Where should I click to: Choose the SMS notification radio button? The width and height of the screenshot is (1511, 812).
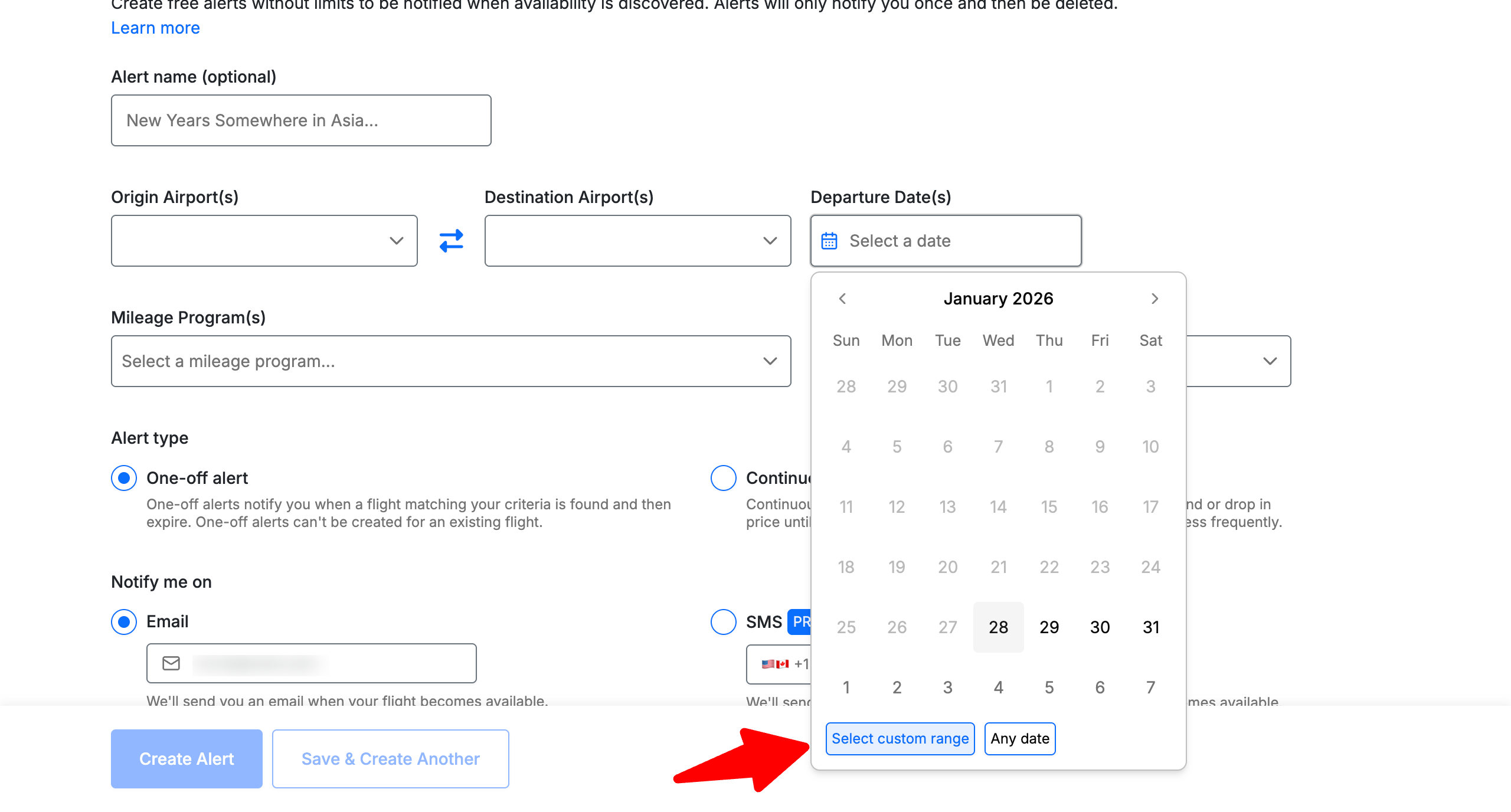click(724, 622)
